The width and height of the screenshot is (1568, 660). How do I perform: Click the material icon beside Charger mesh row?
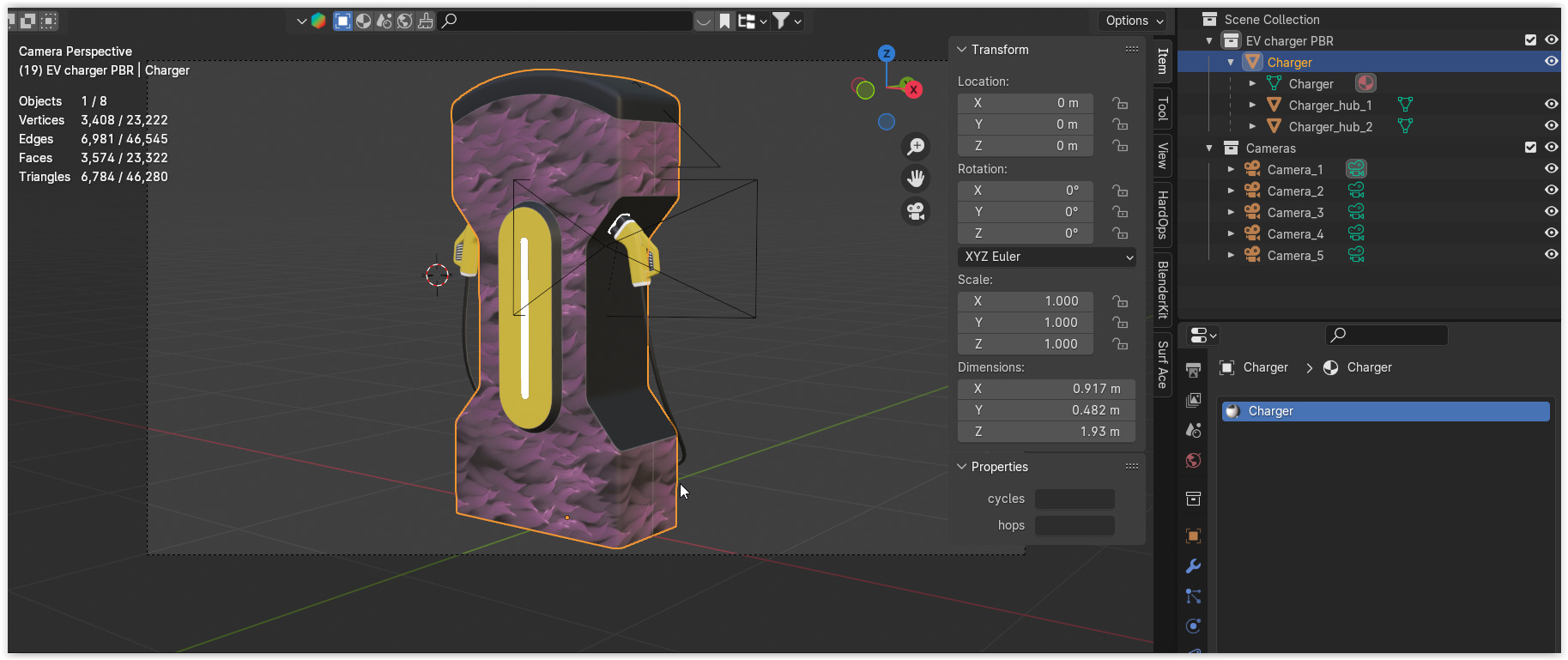(1365, 83)
